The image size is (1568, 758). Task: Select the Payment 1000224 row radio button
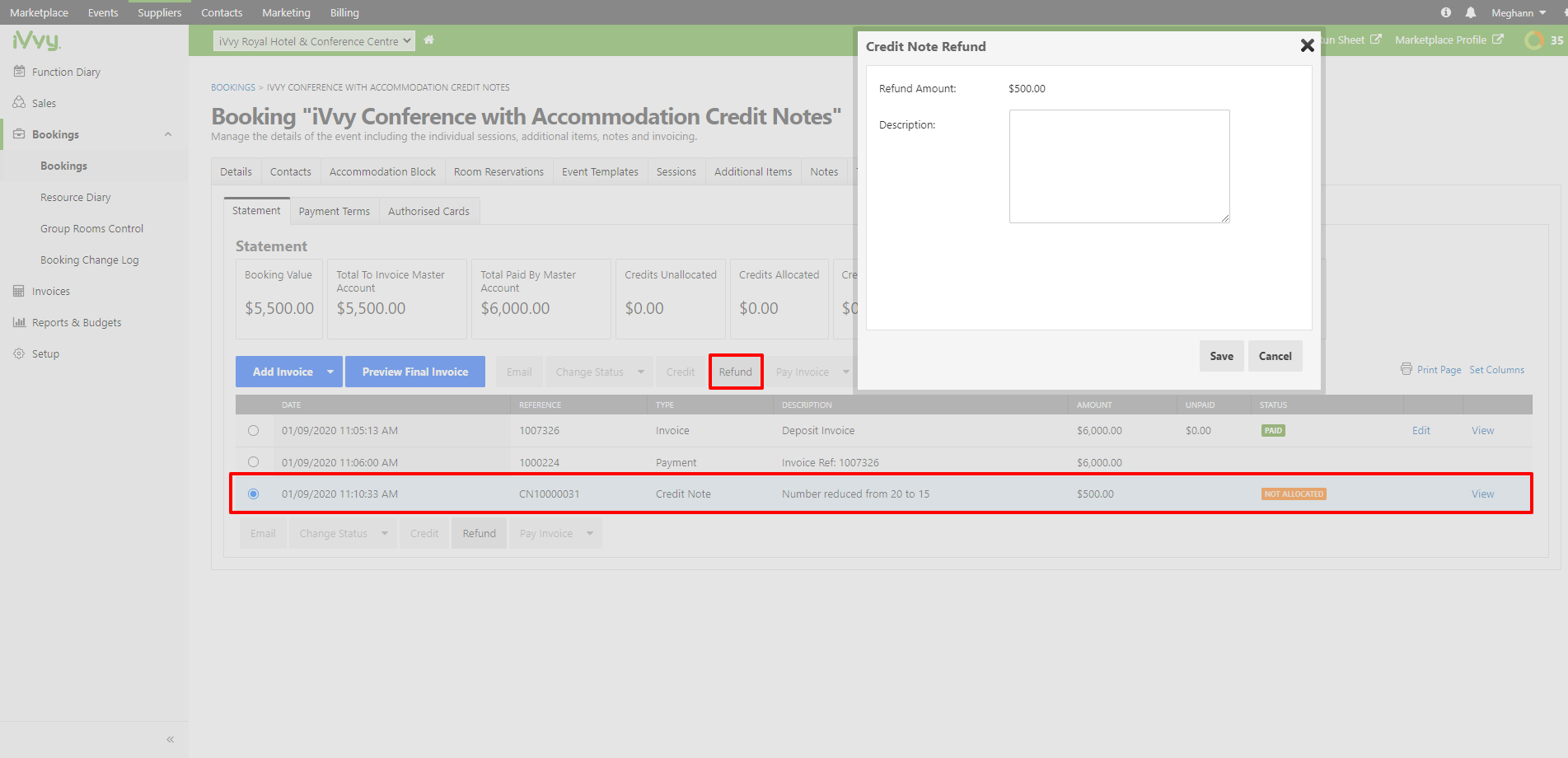[x=253, y=462]
